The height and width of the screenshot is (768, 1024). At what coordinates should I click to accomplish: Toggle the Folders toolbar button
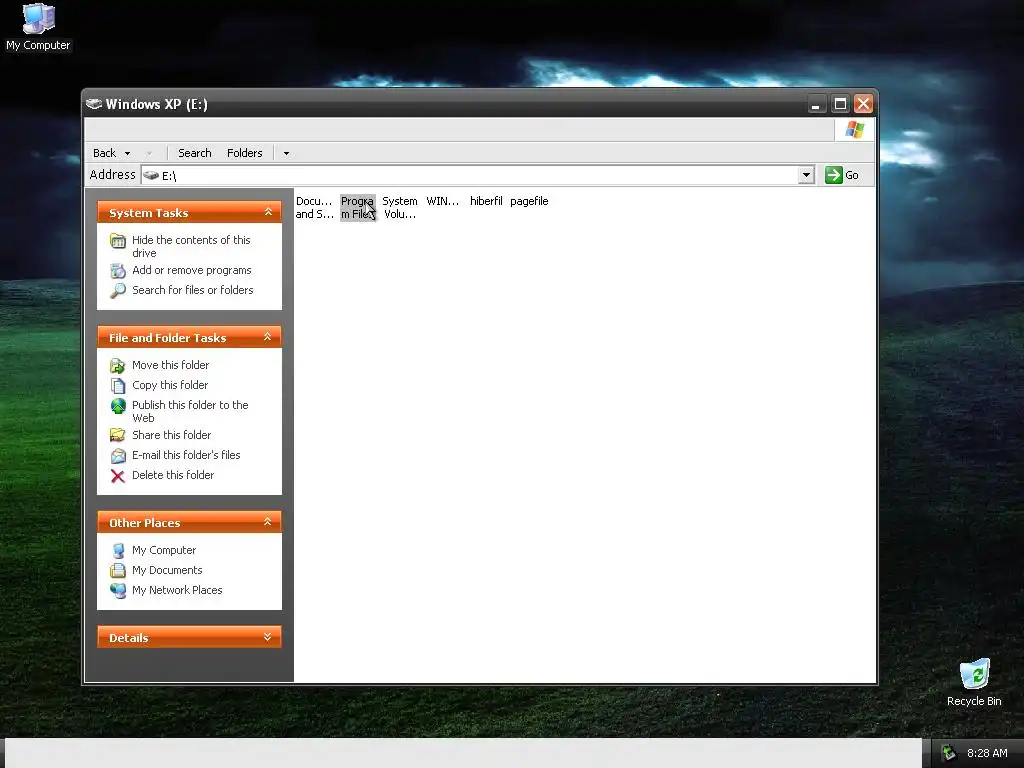click(245, 153)
